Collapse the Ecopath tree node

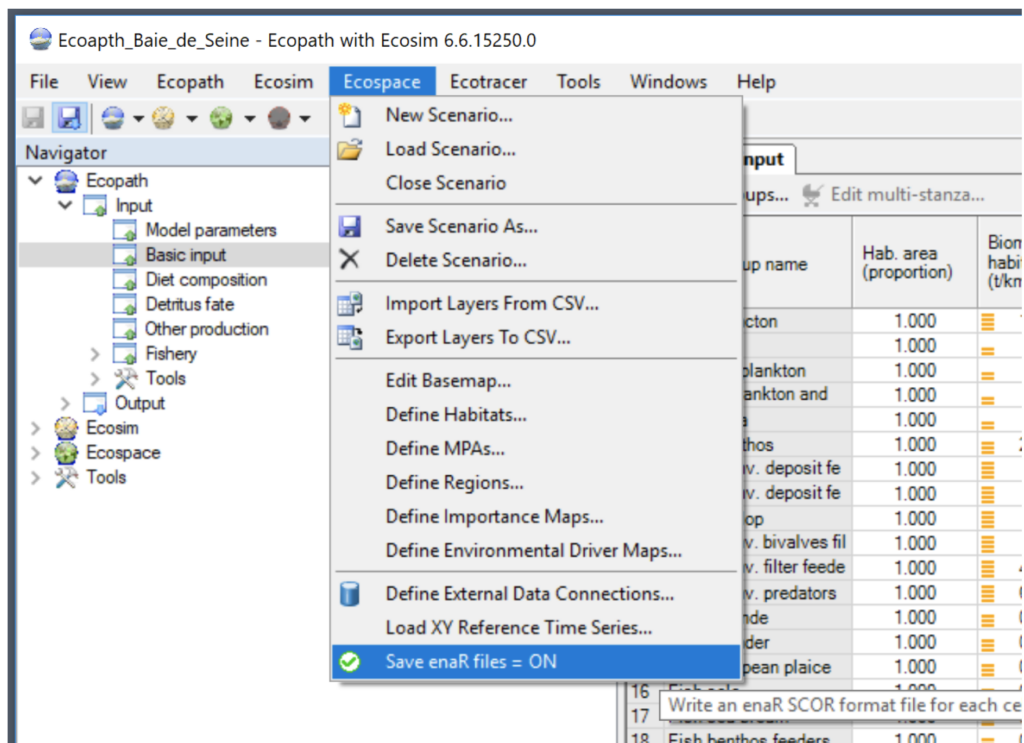click(36, 181)
